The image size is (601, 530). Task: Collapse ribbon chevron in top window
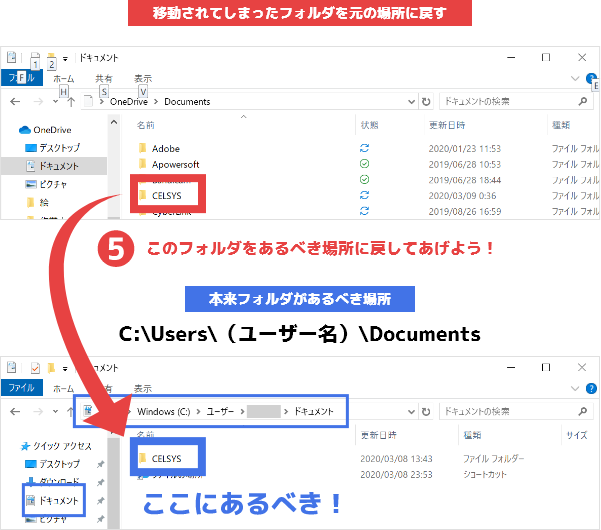[x=575, y=79]
